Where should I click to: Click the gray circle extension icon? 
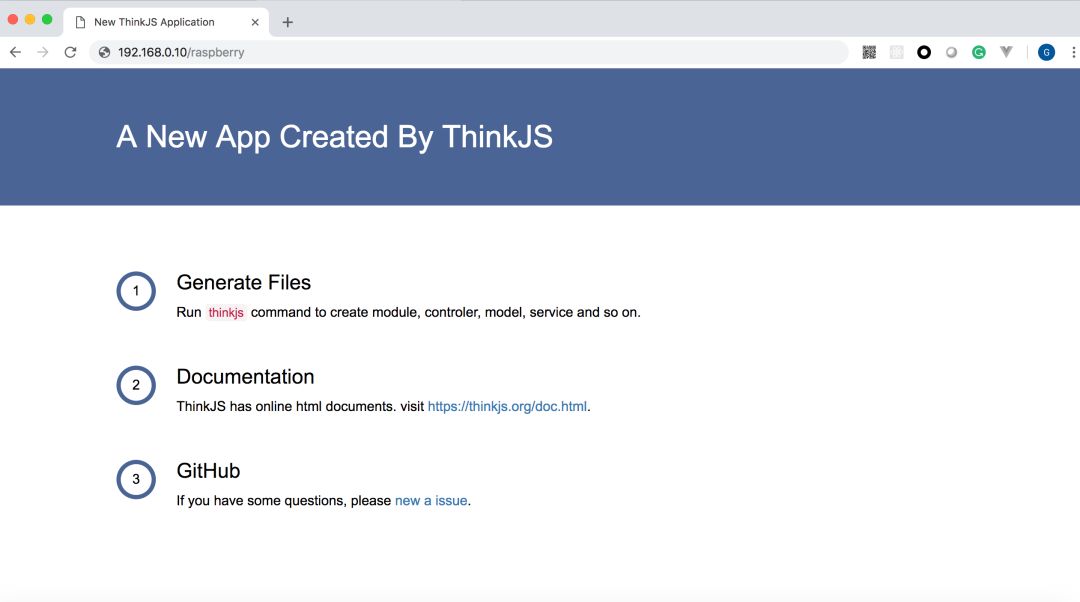click(x=951, y=52)
